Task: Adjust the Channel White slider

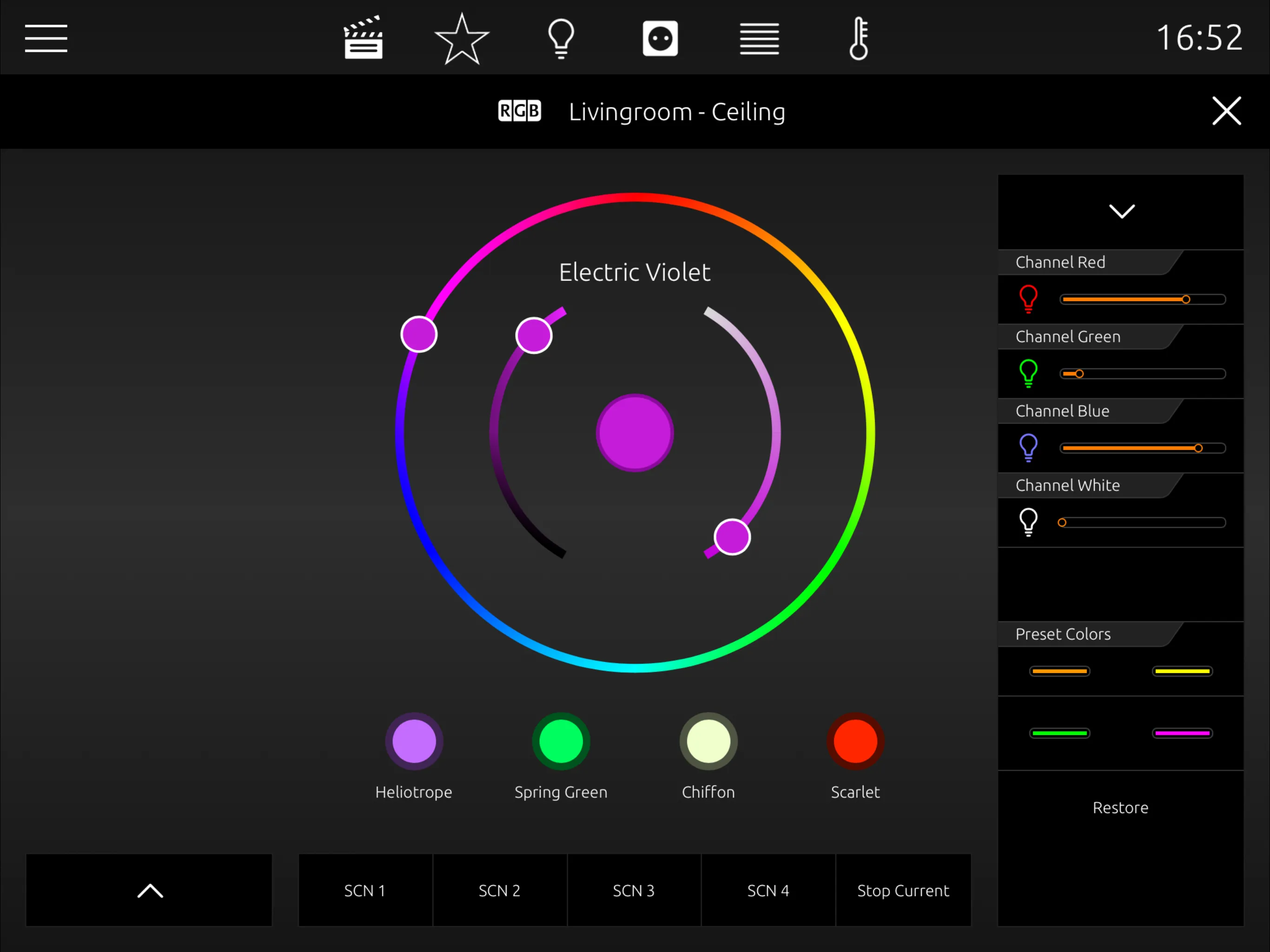Action: coord(1143,522)
